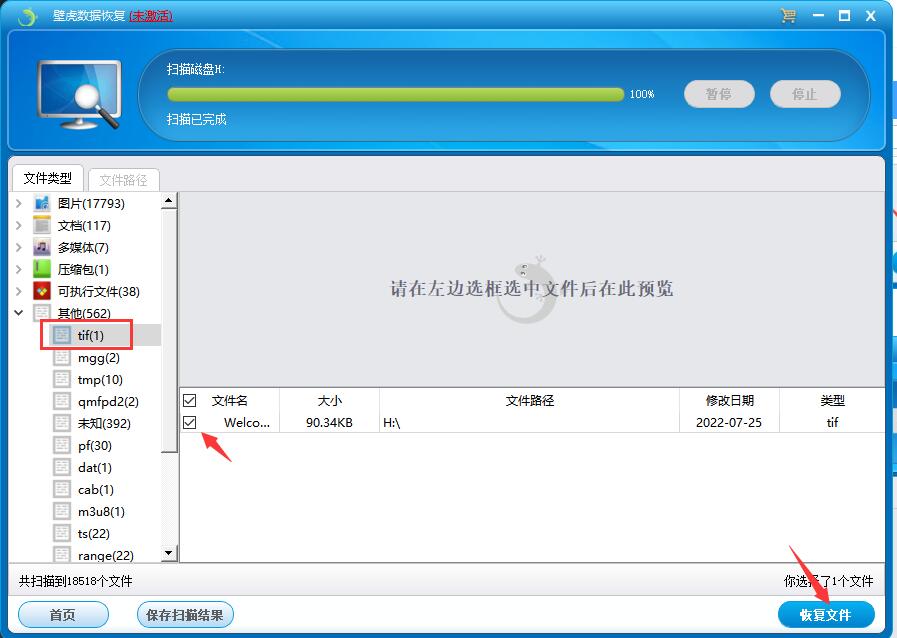This screenshot has height=638, width=897.
Task: Click the 压缩包 archive category icon
Action: pos(42,269)
